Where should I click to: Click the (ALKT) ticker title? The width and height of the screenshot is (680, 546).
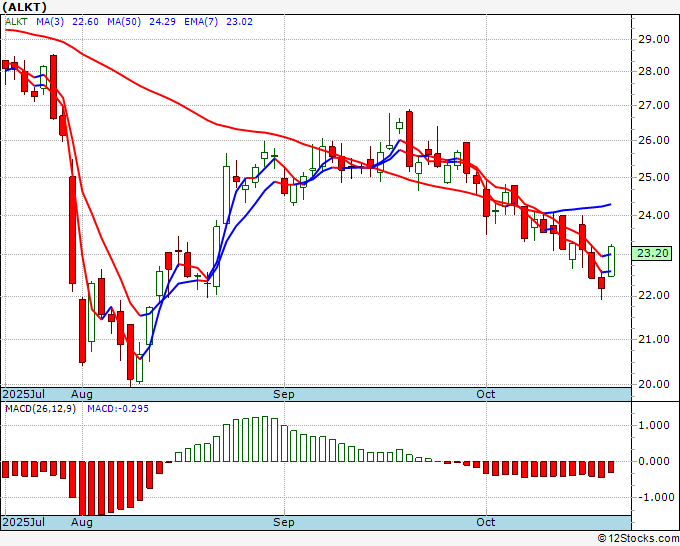click(24, 7)
